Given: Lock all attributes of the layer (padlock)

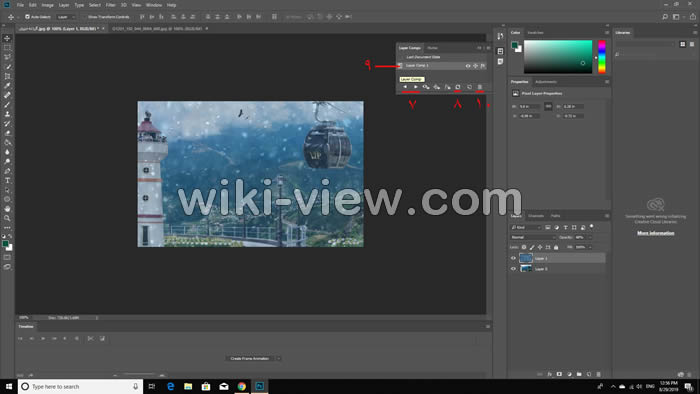Looking at the screenshot, I should click(556, 247).
